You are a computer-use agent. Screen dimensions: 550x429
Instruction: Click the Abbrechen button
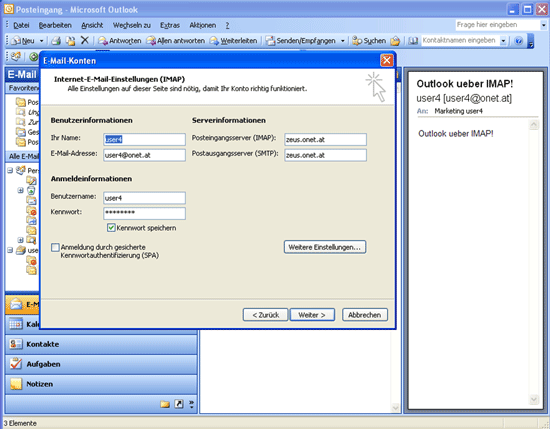click(364, 315)
